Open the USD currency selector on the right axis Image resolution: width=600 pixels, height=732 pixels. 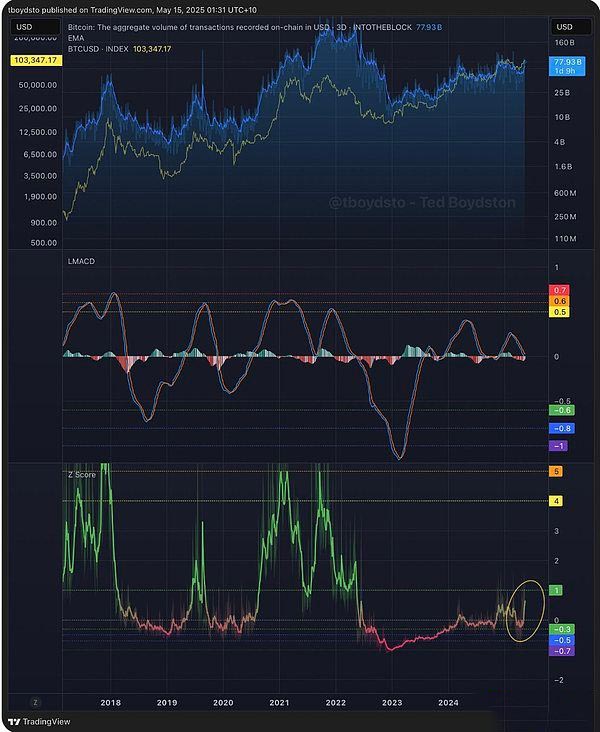tap(564, 26)
